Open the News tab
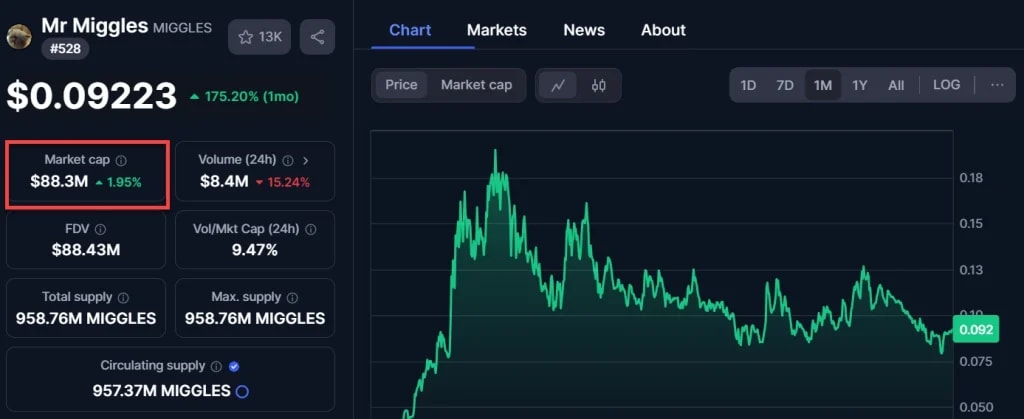Image resolution: width=1024 pixels, height=419 pixels. [584, 30]
